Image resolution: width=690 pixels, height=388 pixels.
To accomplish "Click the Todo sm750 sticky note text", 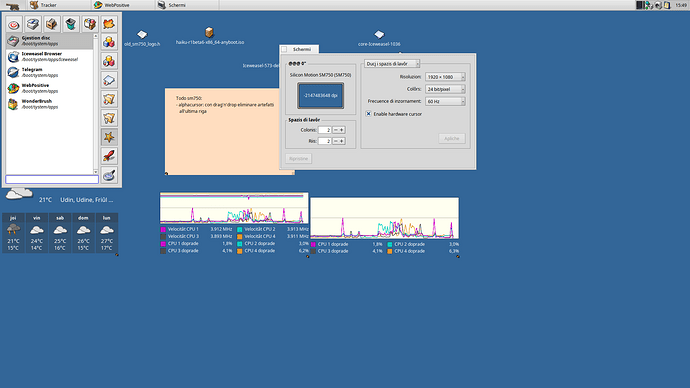I will click(x=224, y=105).
